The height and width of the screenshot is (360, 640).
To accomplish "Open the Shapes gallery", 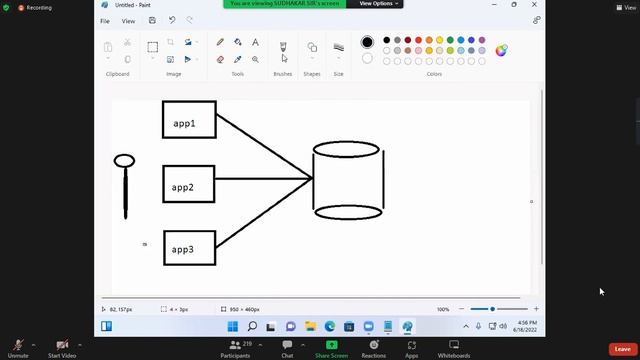I will pos(312,47).
